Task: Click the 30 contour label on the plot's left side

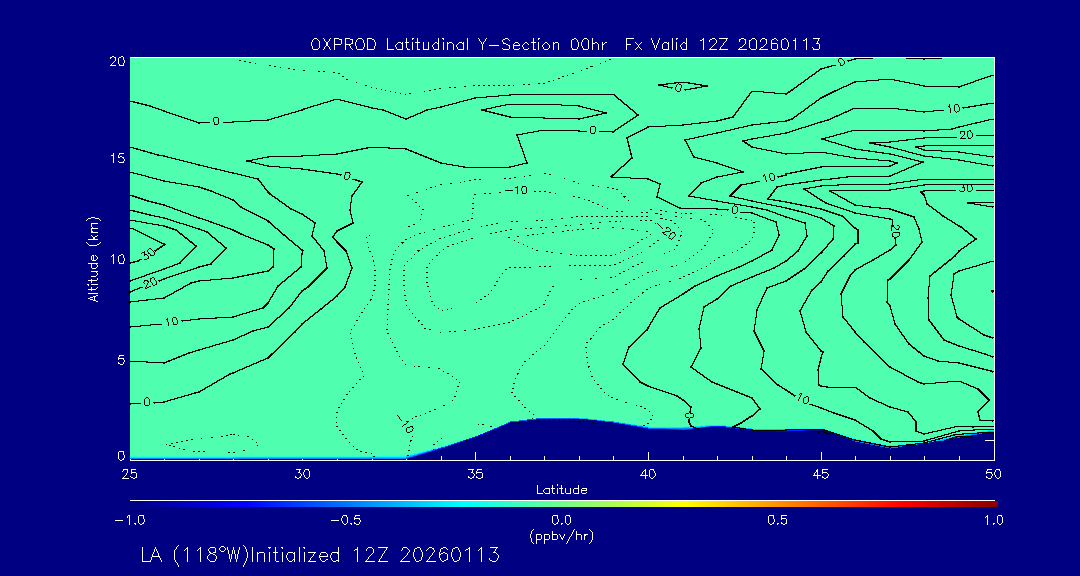Action: click(148, 254)
